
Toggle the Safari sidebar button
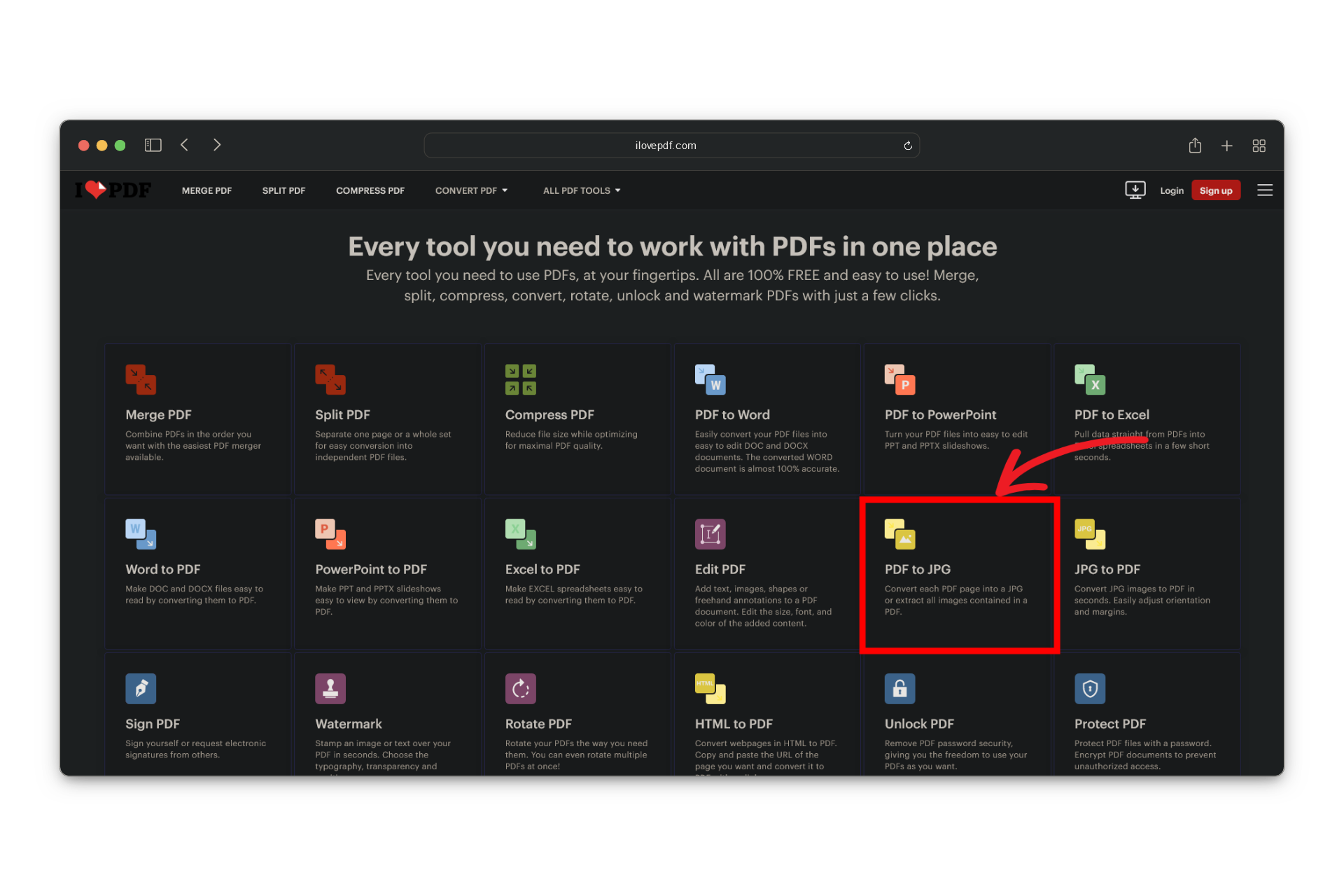click(x=153, y=145)
